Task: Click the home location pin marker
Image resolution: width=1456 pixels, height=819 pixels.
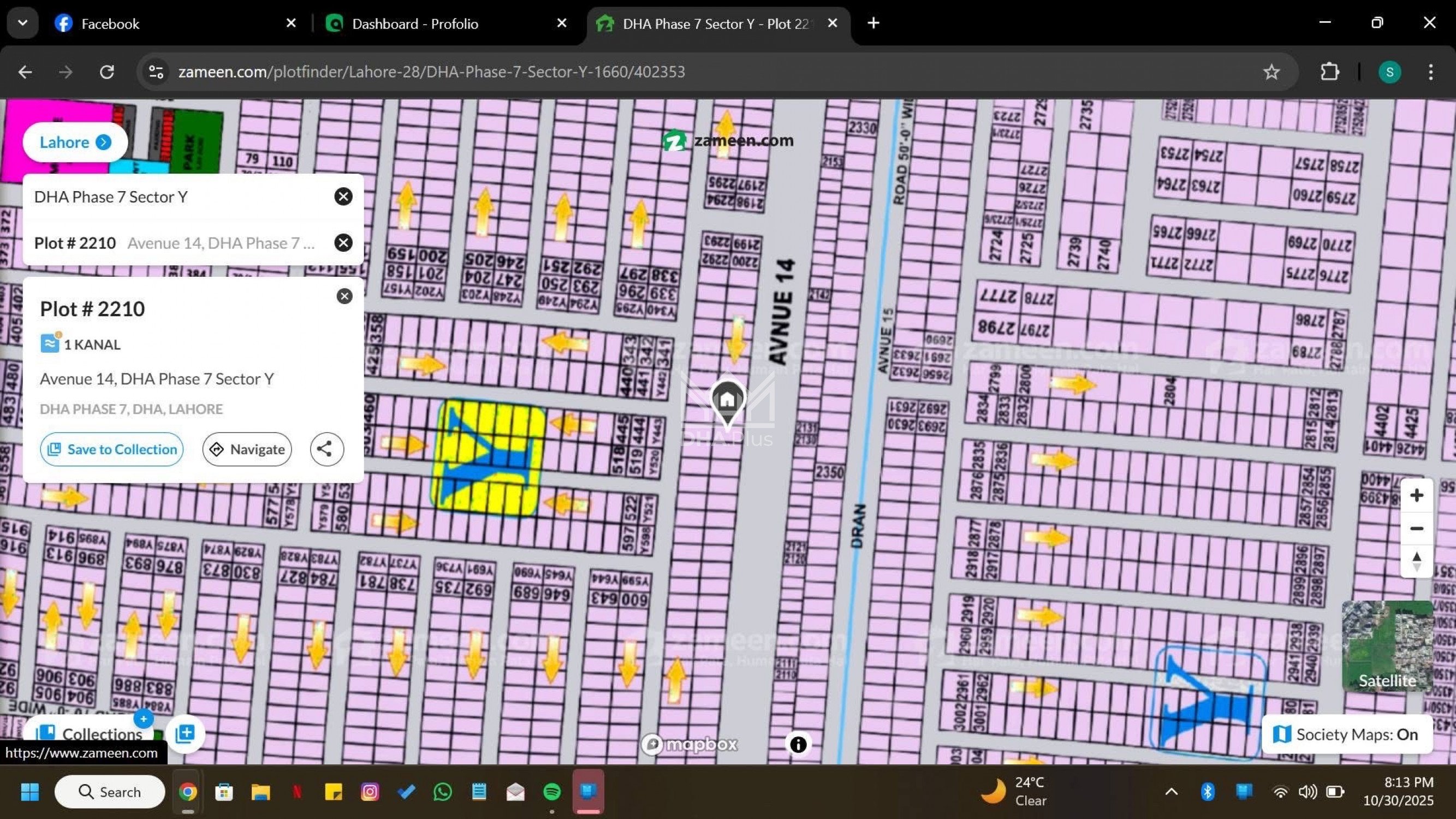Action: pyautogui.click(x=727, y=400)
